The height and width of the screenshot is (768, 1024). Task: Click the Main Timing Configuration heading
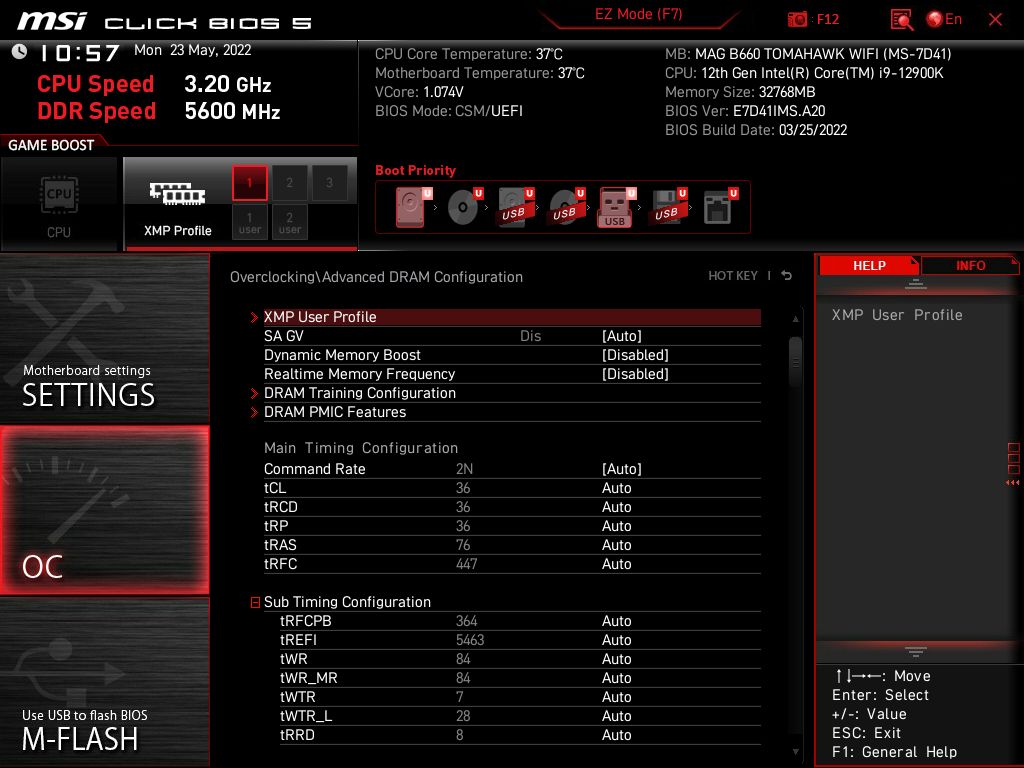pyautogui.click(x=360, y=448)
